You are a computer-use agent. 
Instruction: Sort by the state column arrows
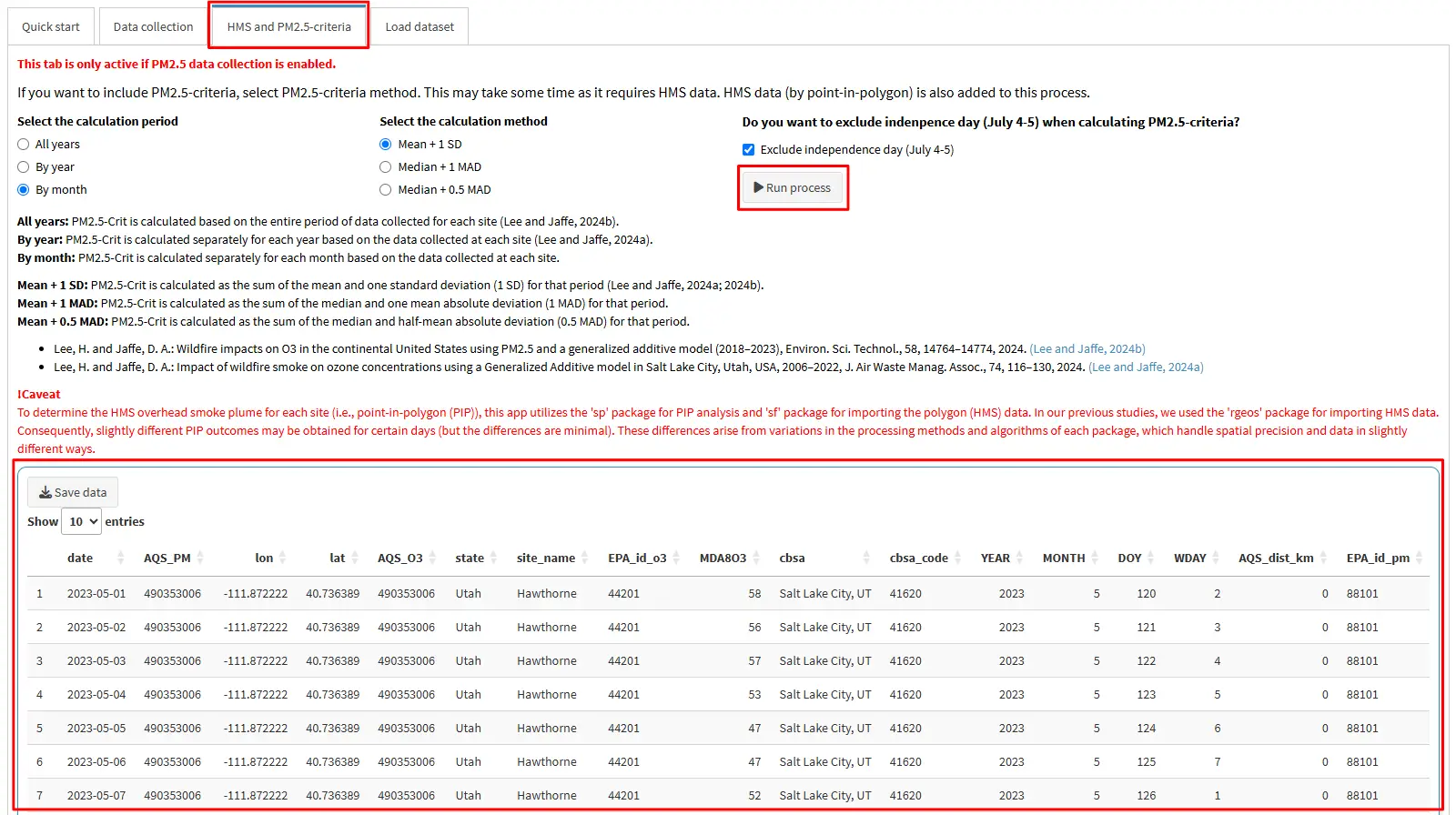[493, 558]
